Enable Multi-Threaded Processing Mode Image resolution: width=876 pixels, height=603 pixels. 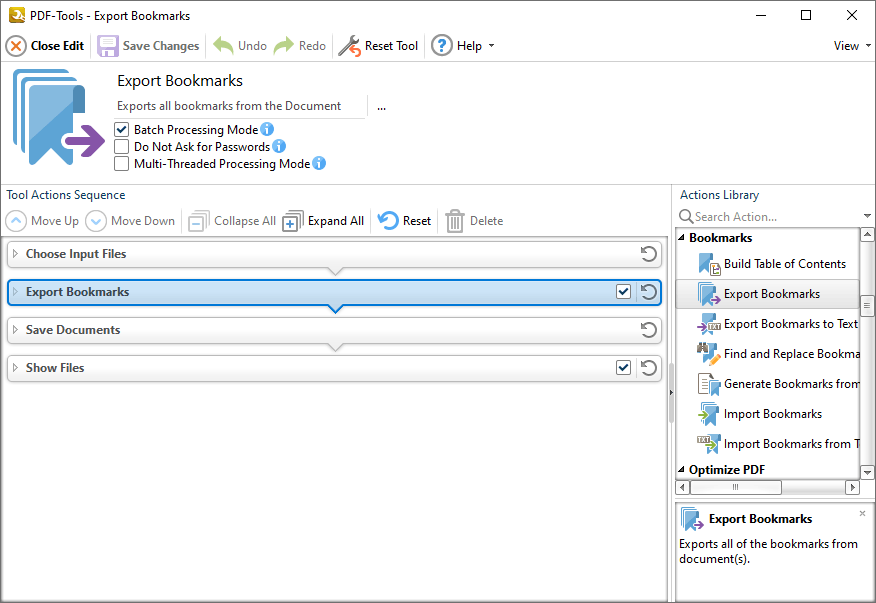pyautogui.click(x=121, y=164)
